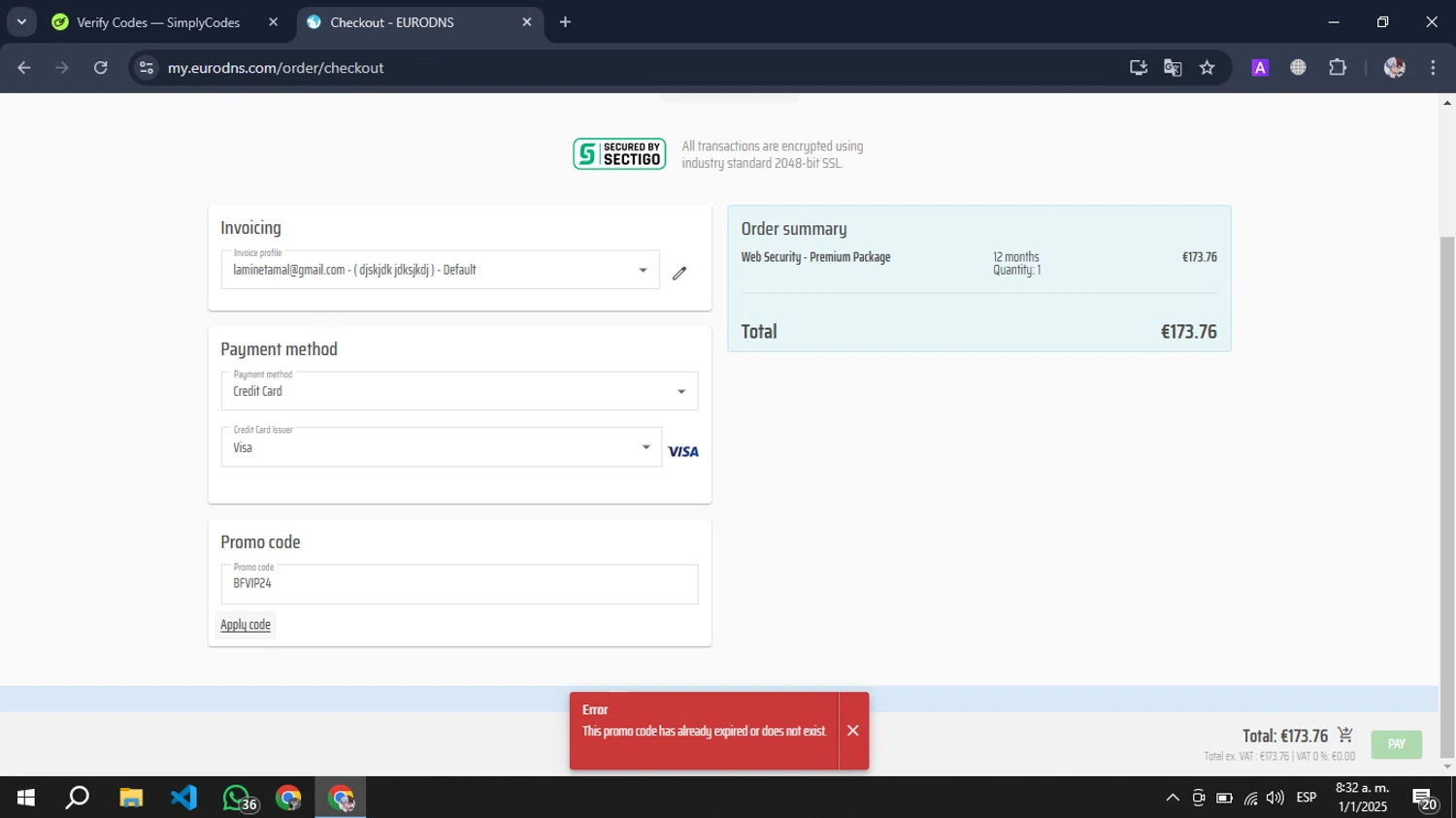Open volume control in system tray
The width and height of the screenshot is (1456, 818).
pyautogui.click(x=1275, y=798)
